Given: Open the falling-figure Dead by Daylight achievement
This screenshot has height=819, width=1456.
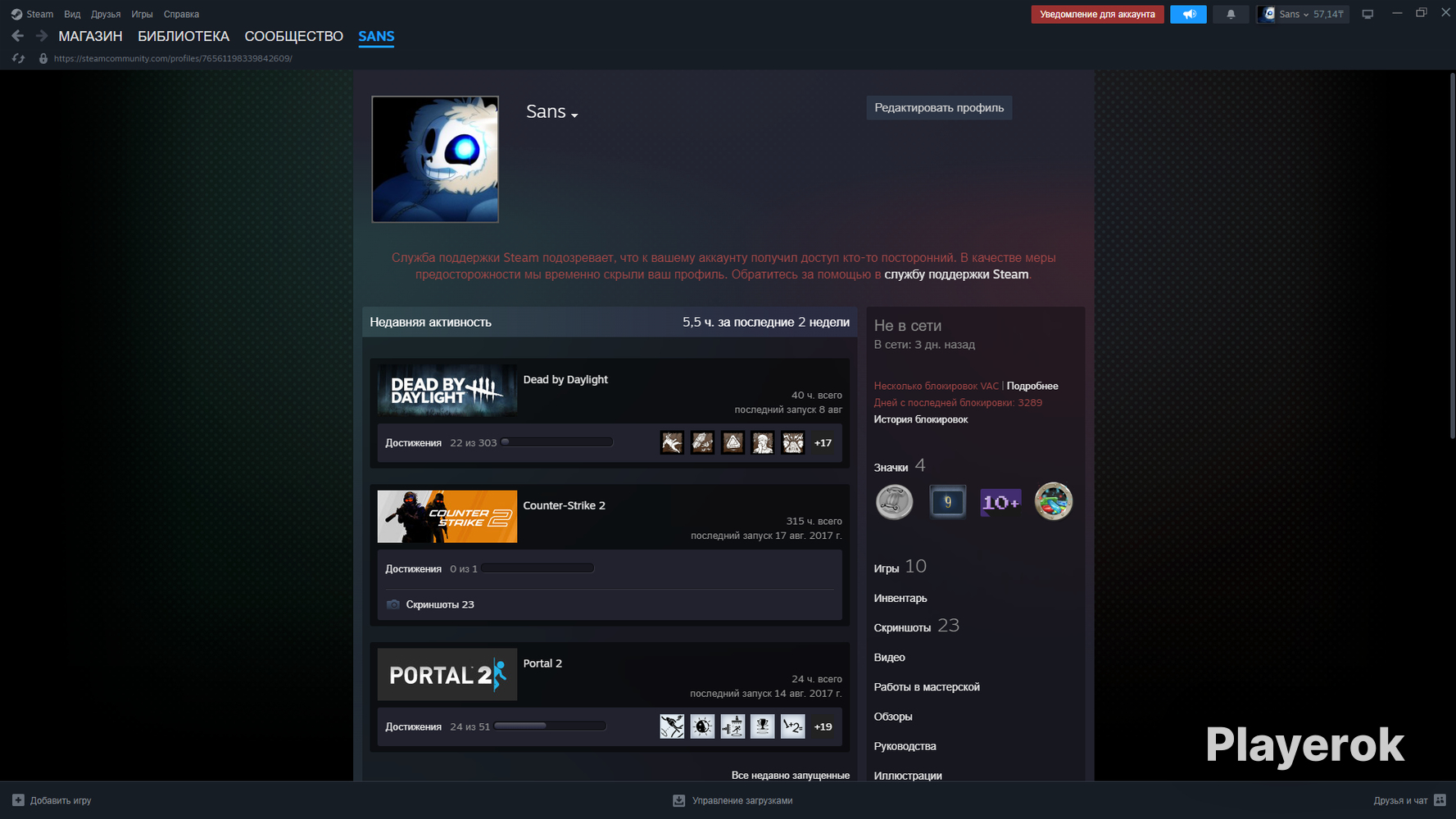Looking at the screenshot, I should tap(672, 443).
